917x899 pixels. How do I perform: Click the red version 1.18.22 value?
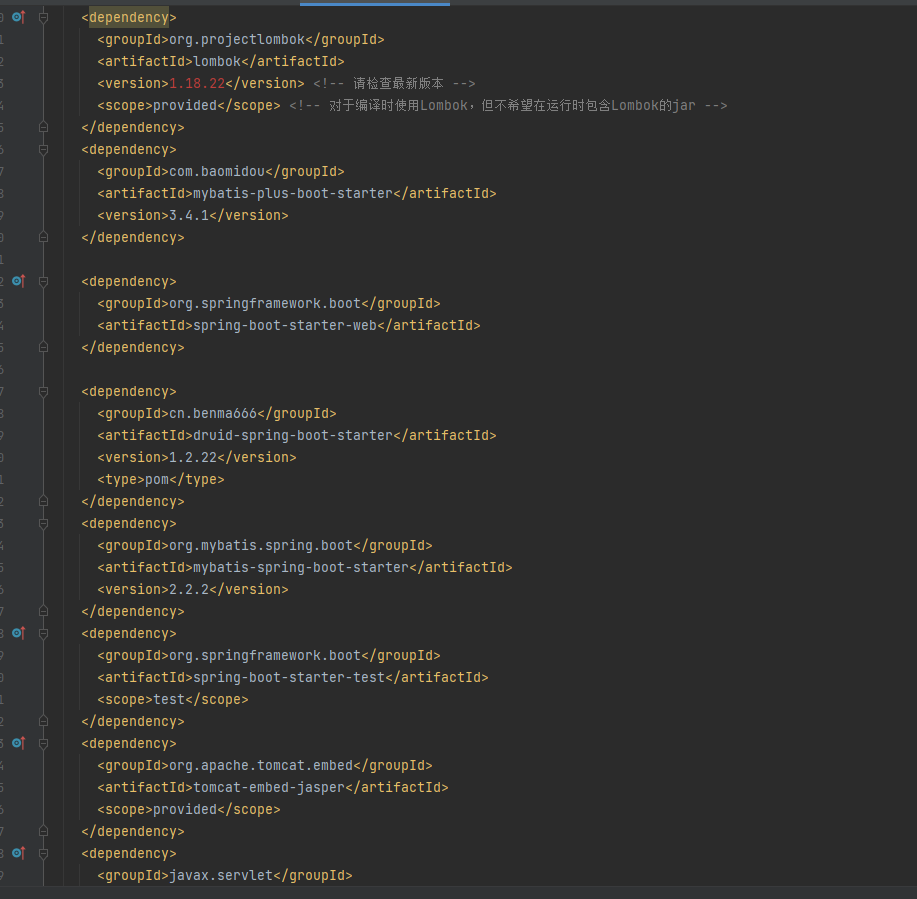pos(197,83)
